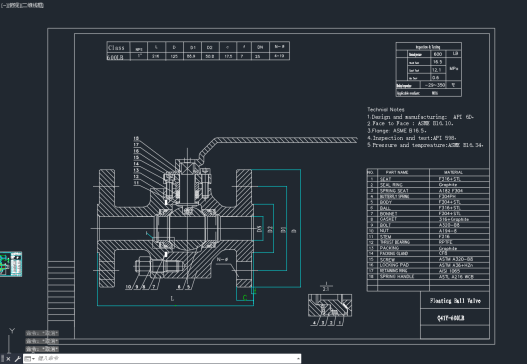Open recent commands dropdown in command line

tap(30, 359)
